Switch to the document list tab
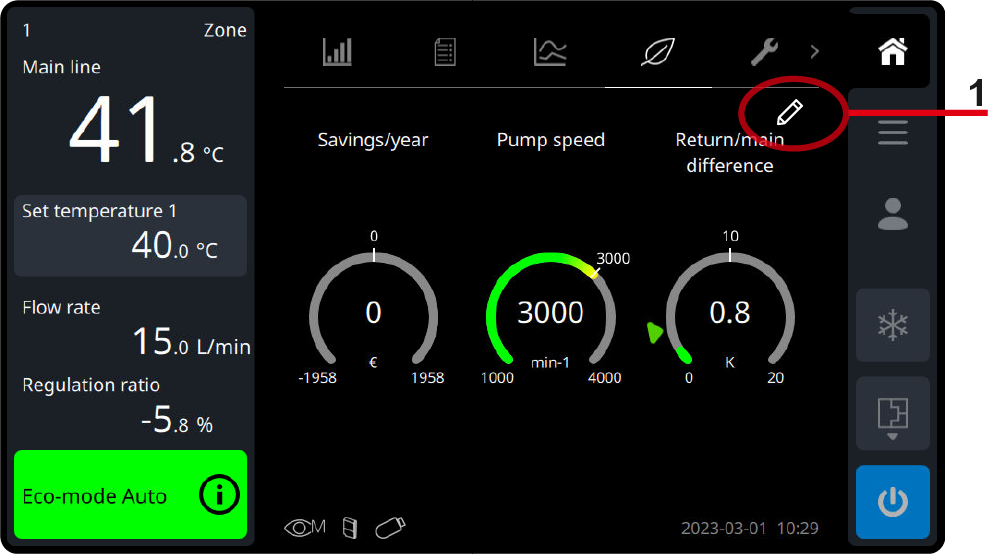Image resolution: width=988 pixels, height=555 pixels. pos(445,52)
